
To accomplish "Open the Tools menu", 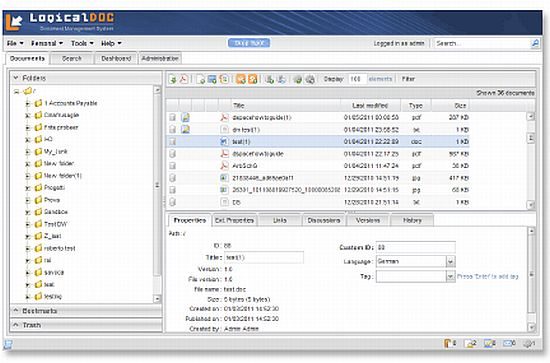I will (x=82, y=43).
